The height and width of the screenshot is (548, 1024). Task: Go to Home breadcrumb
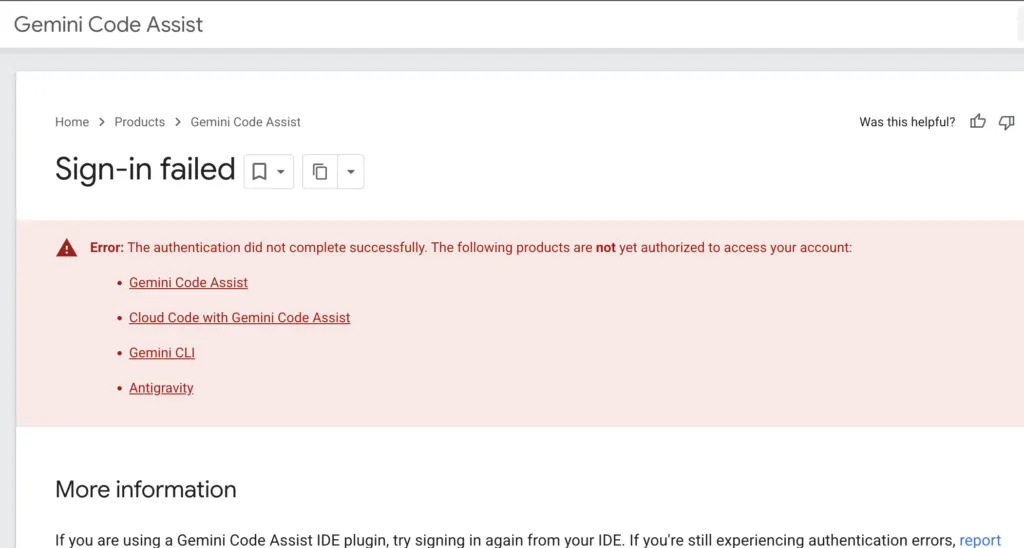tap(72, 122)
